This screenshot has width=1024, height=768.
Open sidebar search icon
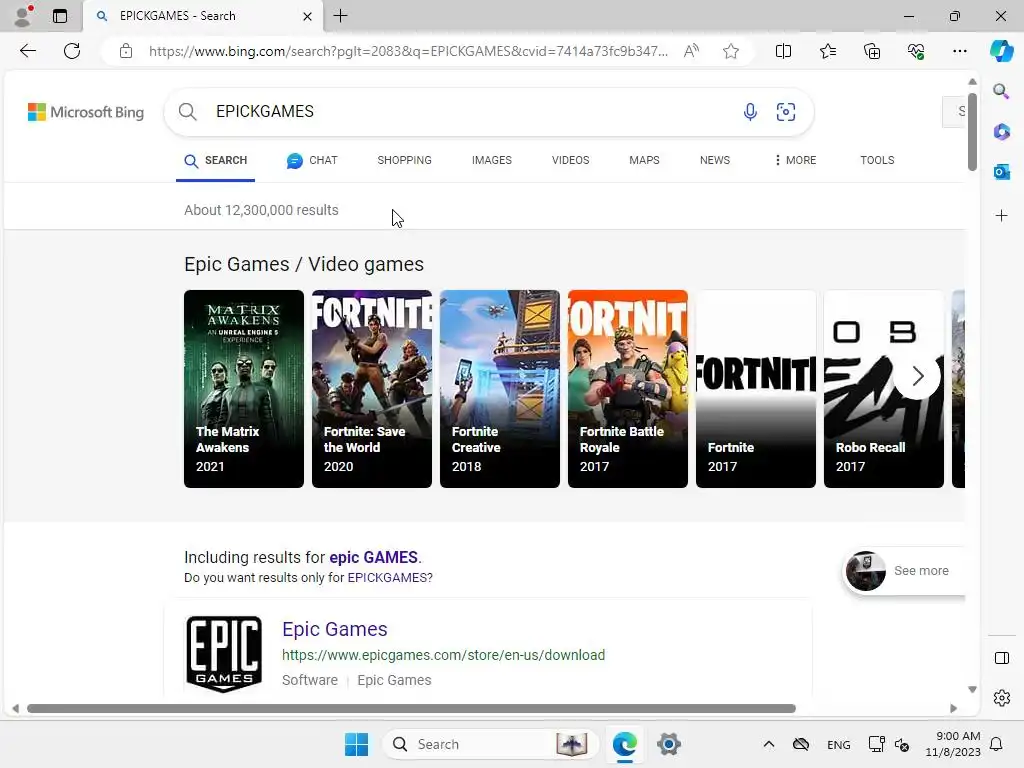click(x=1001, y=91)
